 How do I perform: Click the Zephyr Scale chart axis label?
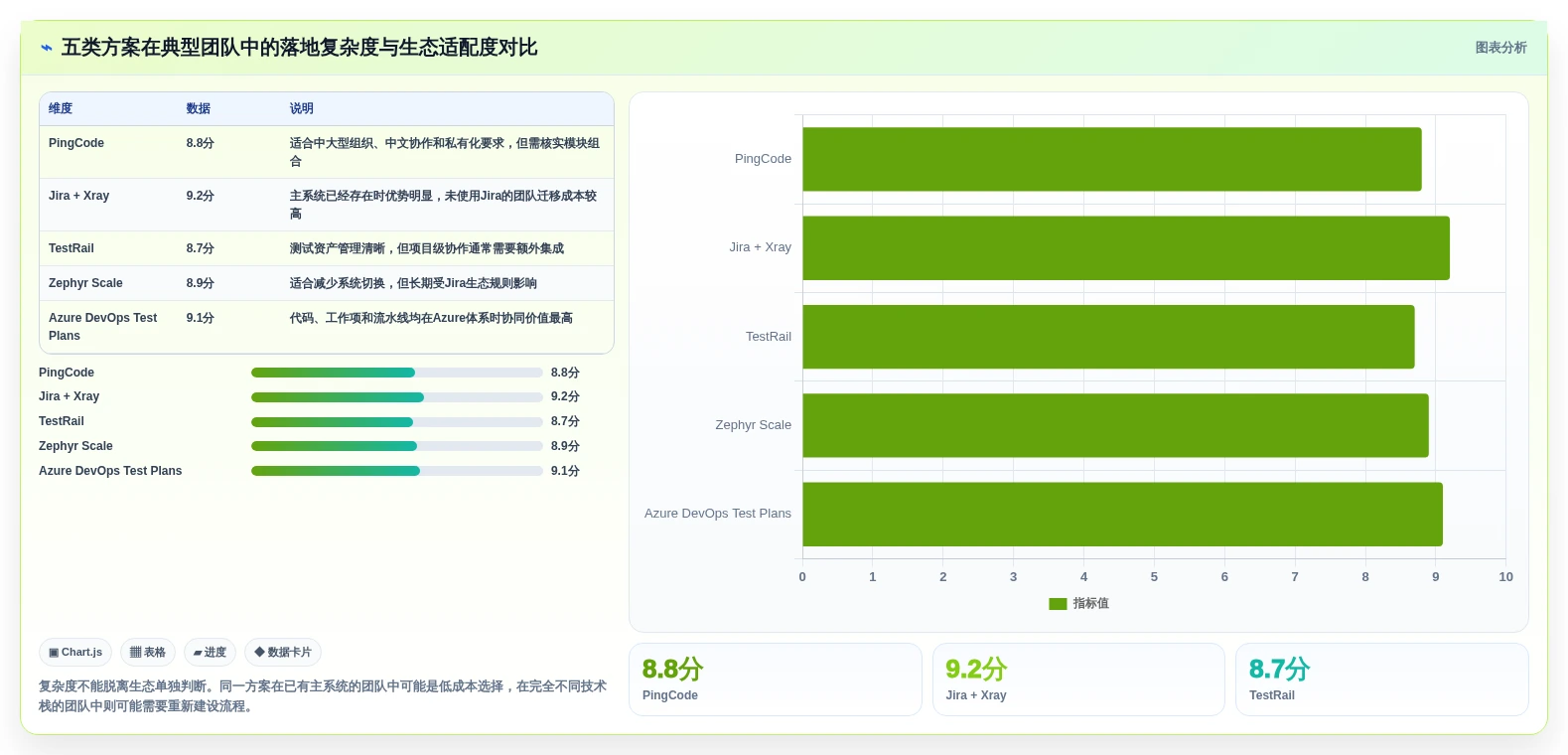[x=753, y=425]
